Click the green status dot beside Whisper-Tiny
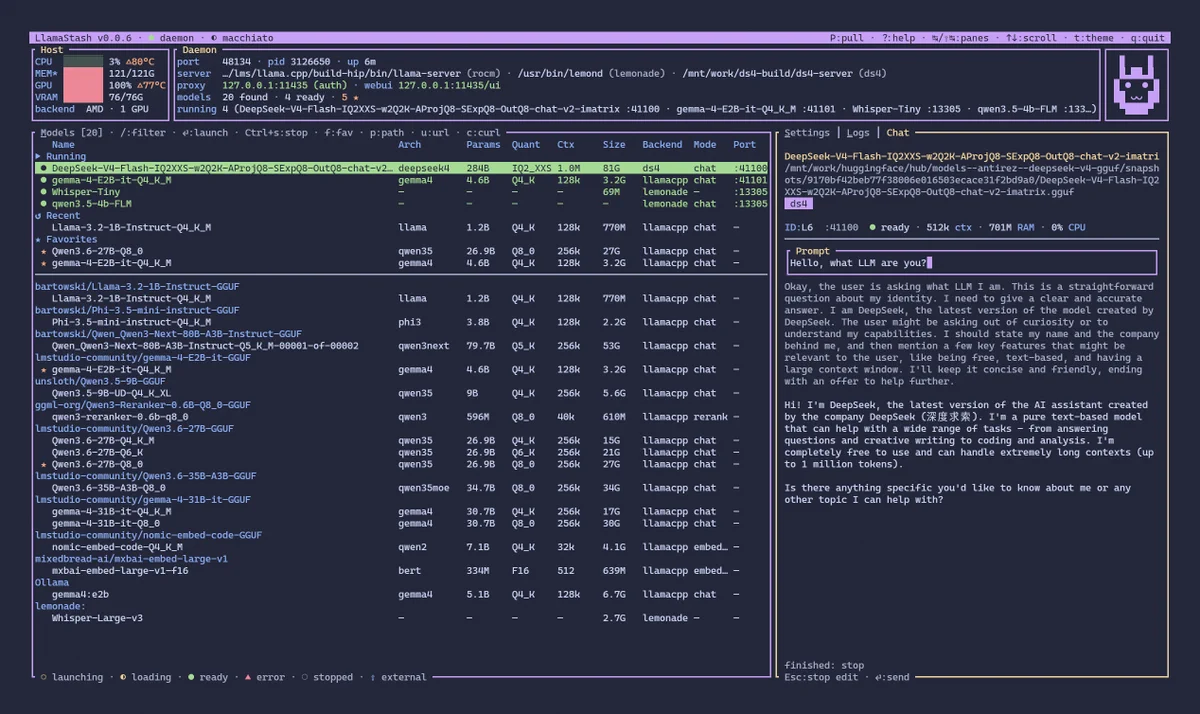1200x714 pixels. tap(44, 192)
